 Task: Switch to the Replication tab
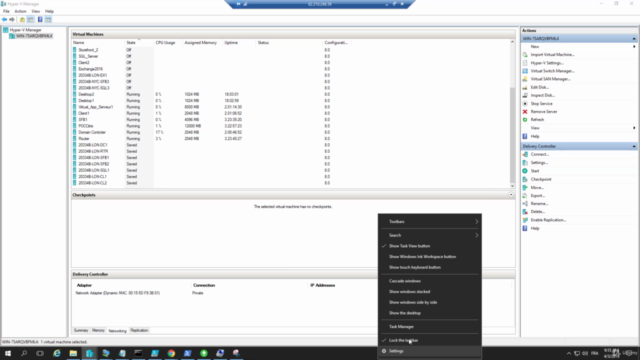click(139, 331)
